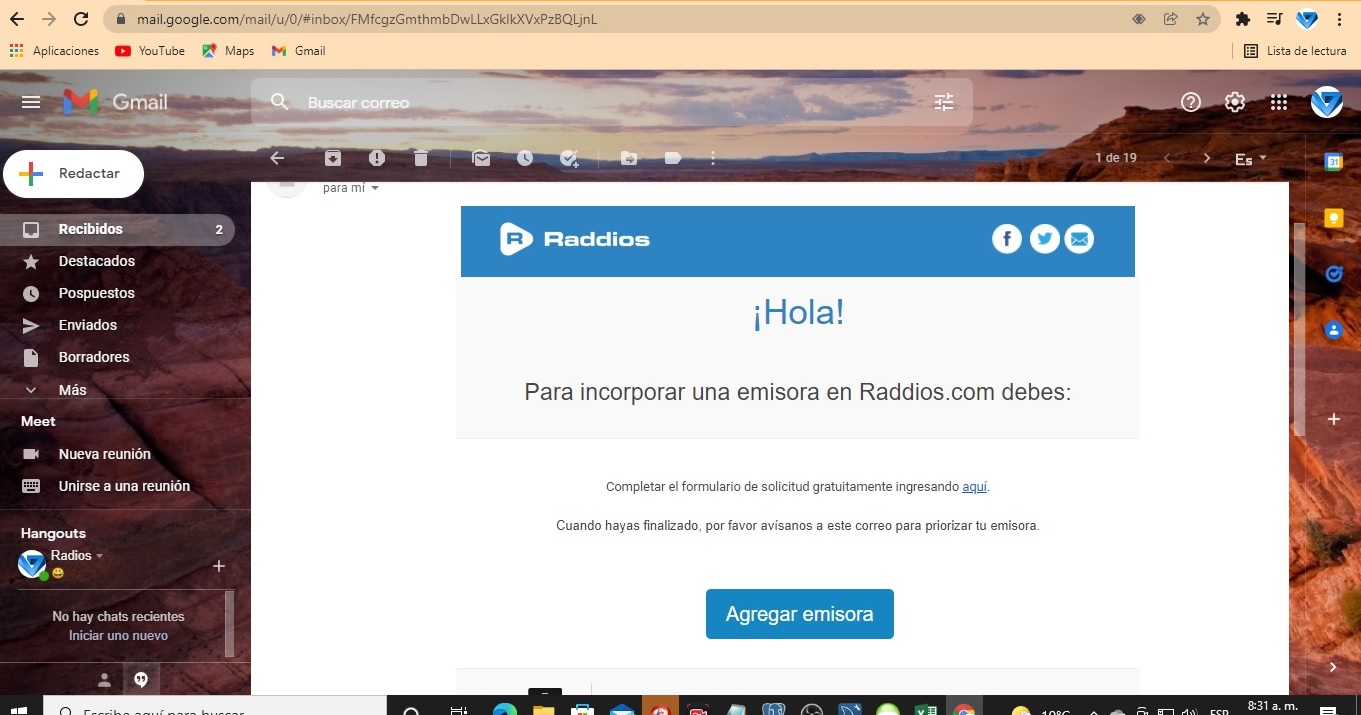
Task: Add email to Tasks
Action: coord(569,158)
